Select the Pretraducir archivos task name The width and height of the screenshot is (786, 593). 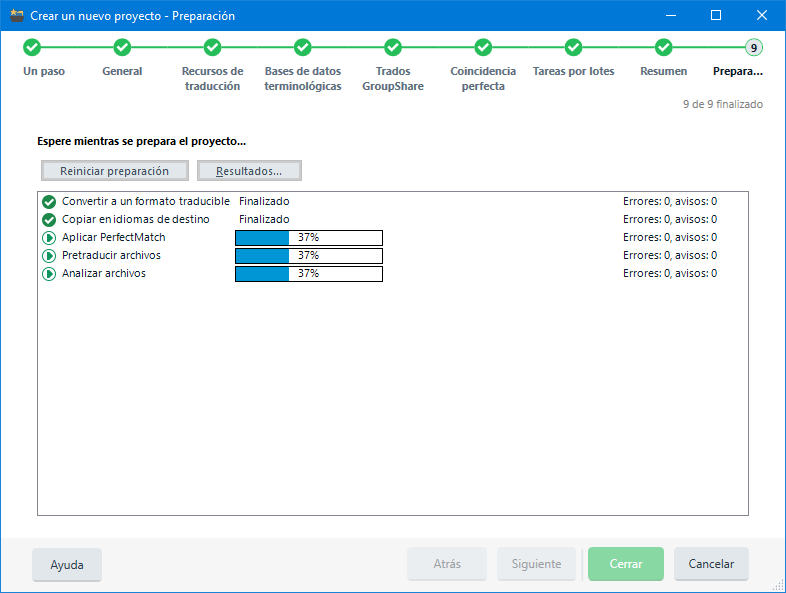coord(111,255)
